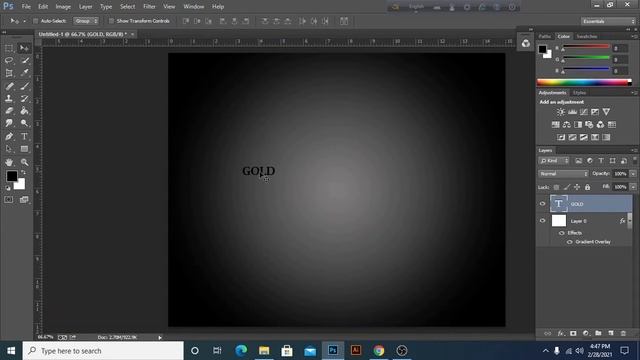Hide Layer 0 visibility eye
This screenshot has height=360, width=640.
tap(542, 221)
